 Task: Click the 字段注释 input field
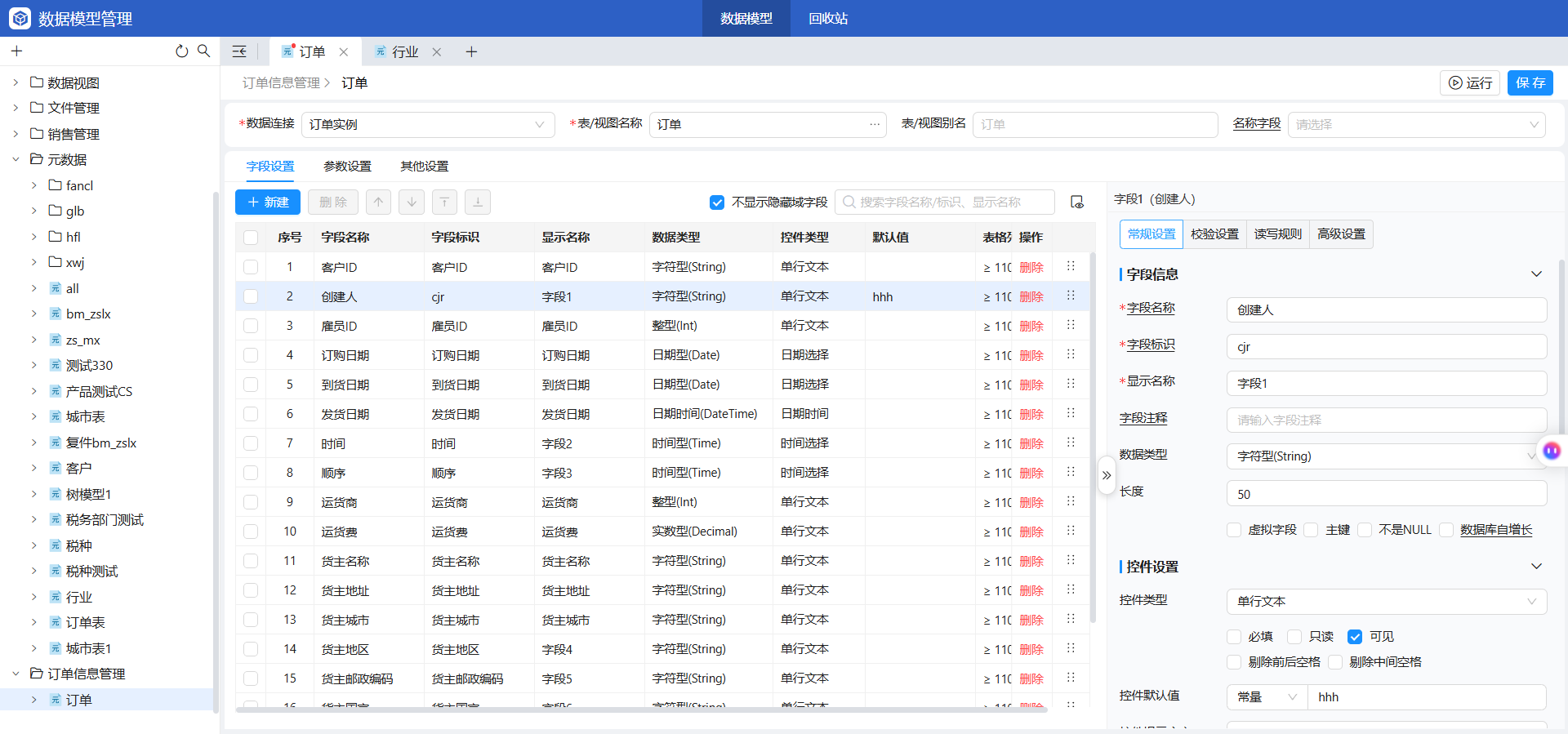[x=1387, y=420]
